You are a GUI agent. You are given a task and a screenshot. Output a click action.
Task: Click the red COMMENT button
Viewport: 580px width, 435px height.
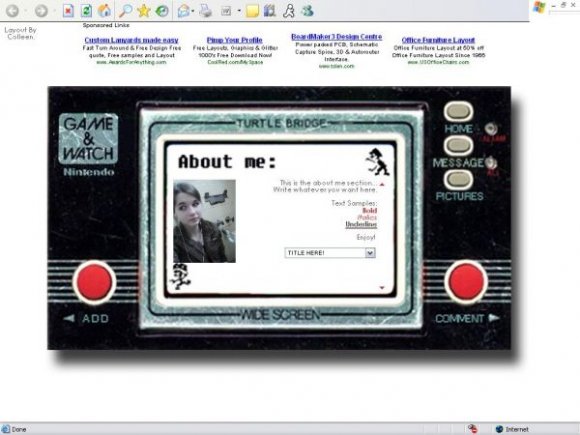pyautogui.click(x=466, y=282)
